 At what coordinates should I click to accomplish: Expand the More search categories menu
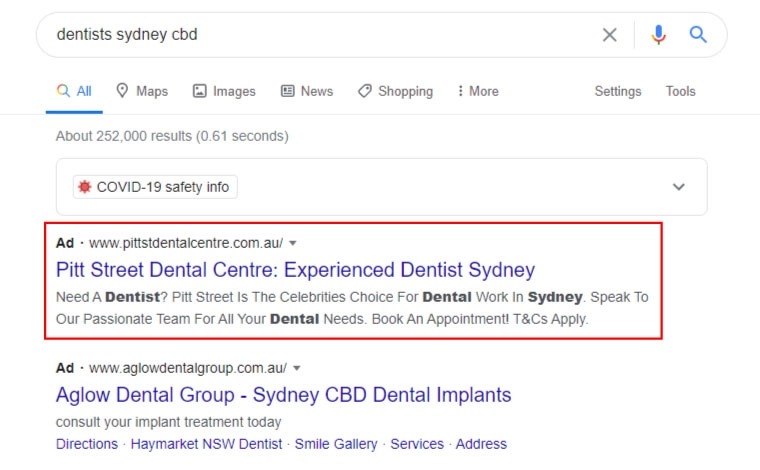click(477, 91)
